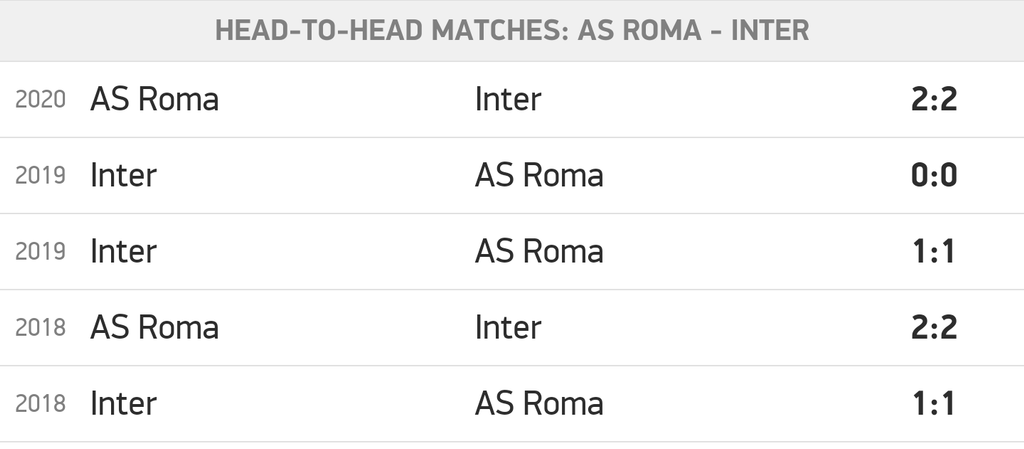Click the Head-to-Head Matches header

pyautogui.click(x=512, y=31)
